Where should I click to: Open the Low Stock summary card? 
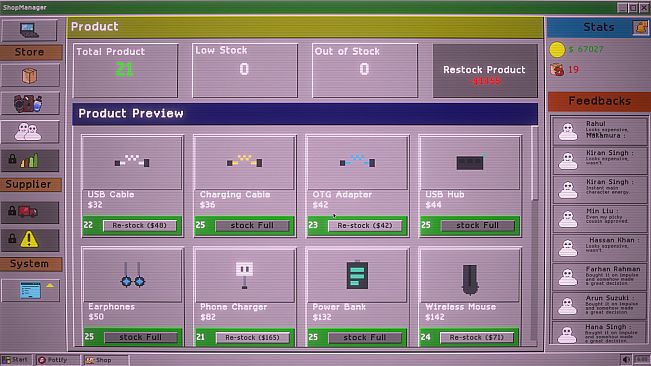tap(245, 71)
